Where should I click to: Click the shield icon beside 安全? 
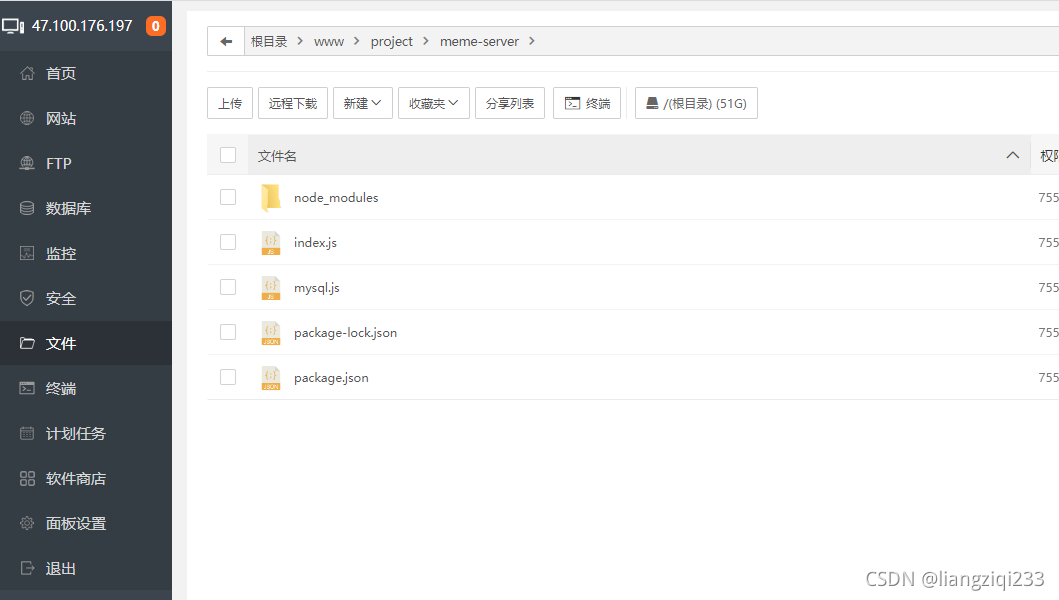(27, 298)
